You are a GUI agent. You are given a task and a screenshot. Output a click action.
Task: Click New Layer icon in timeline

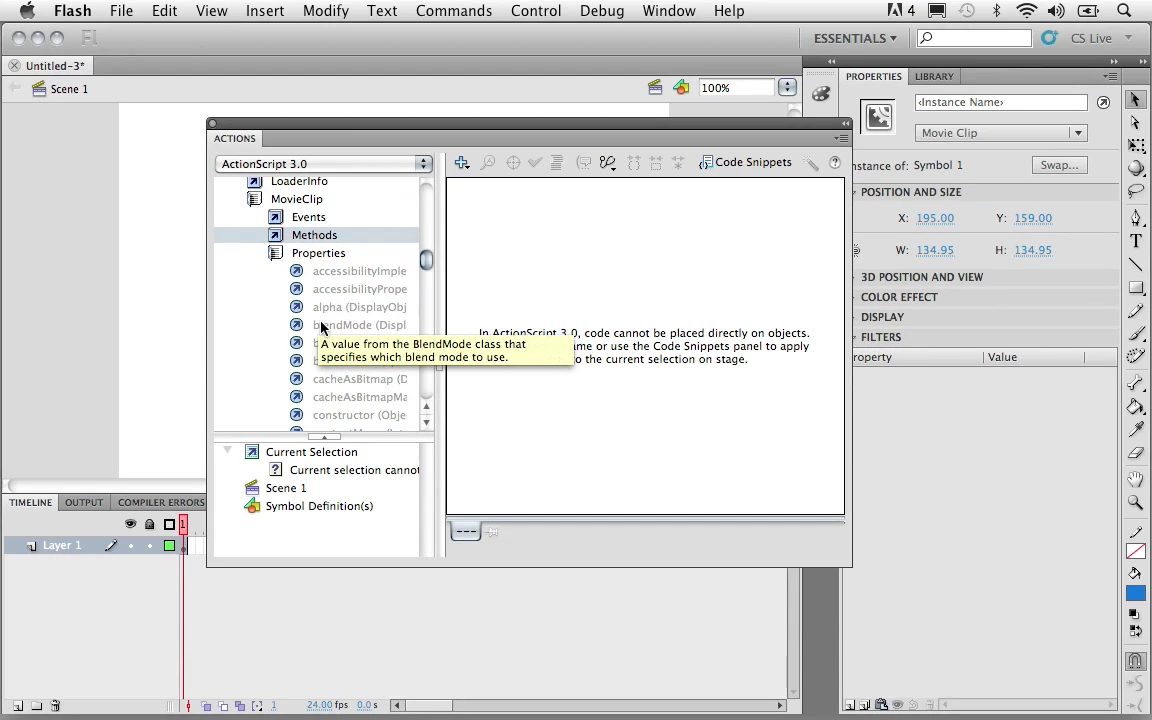(x=18, y=705)
